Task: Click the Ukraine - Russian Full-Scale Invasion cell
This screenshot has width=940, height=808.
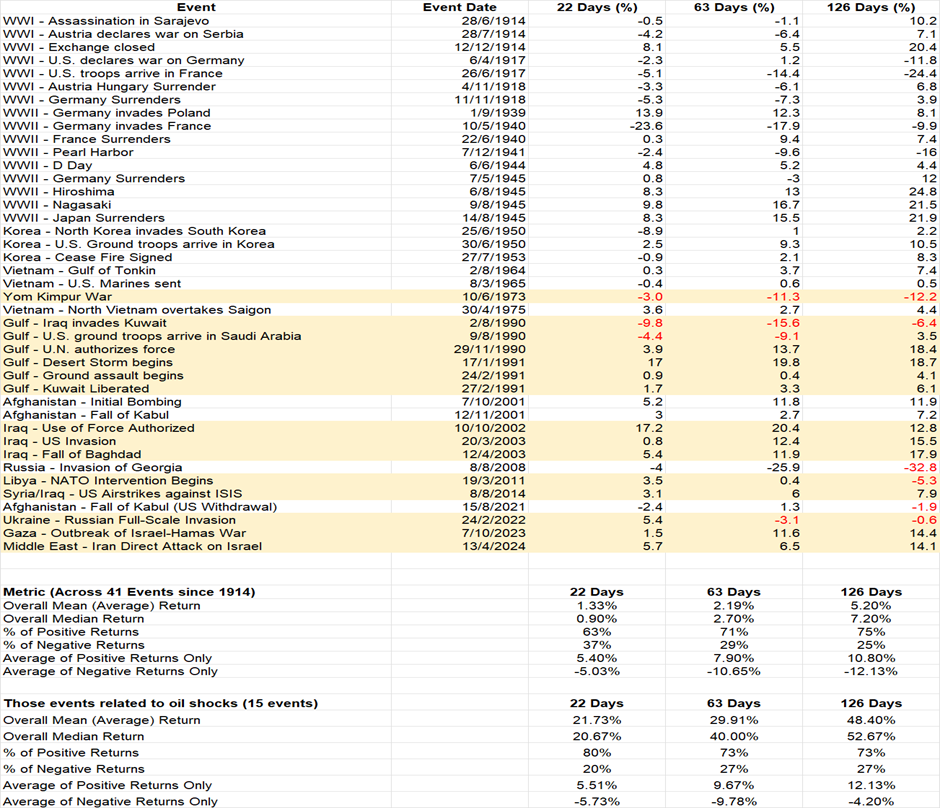Action: pyautogui.click(x=119, y=520)
